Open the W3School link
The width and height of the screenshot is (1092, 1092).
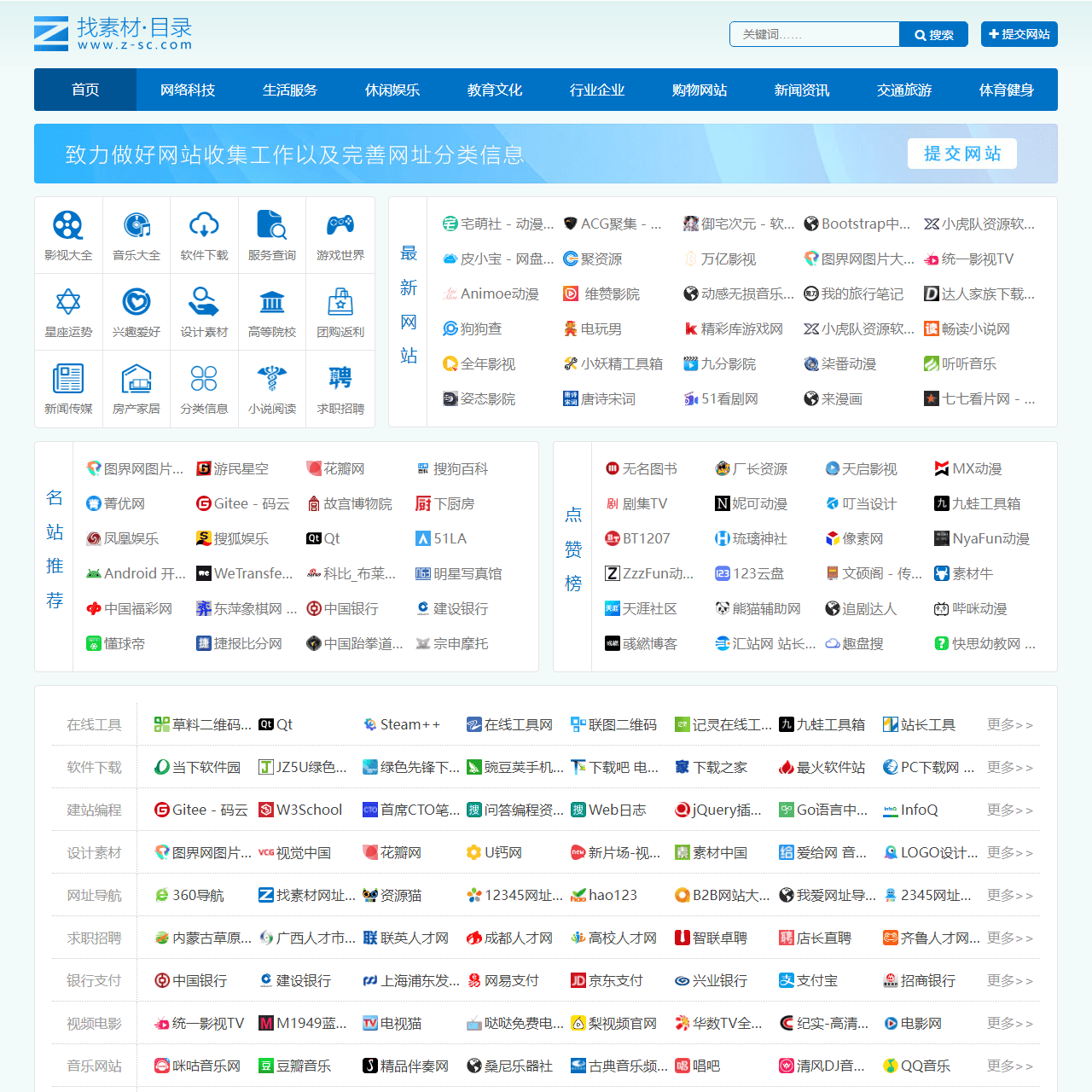click(x=300, y=810)
